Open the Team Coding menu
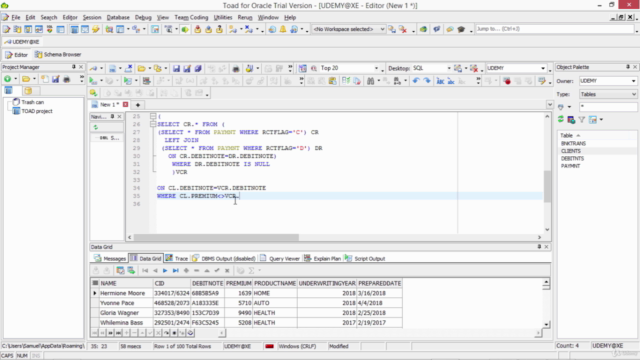Screen dimensions: 640x360 tap(191, 18)
